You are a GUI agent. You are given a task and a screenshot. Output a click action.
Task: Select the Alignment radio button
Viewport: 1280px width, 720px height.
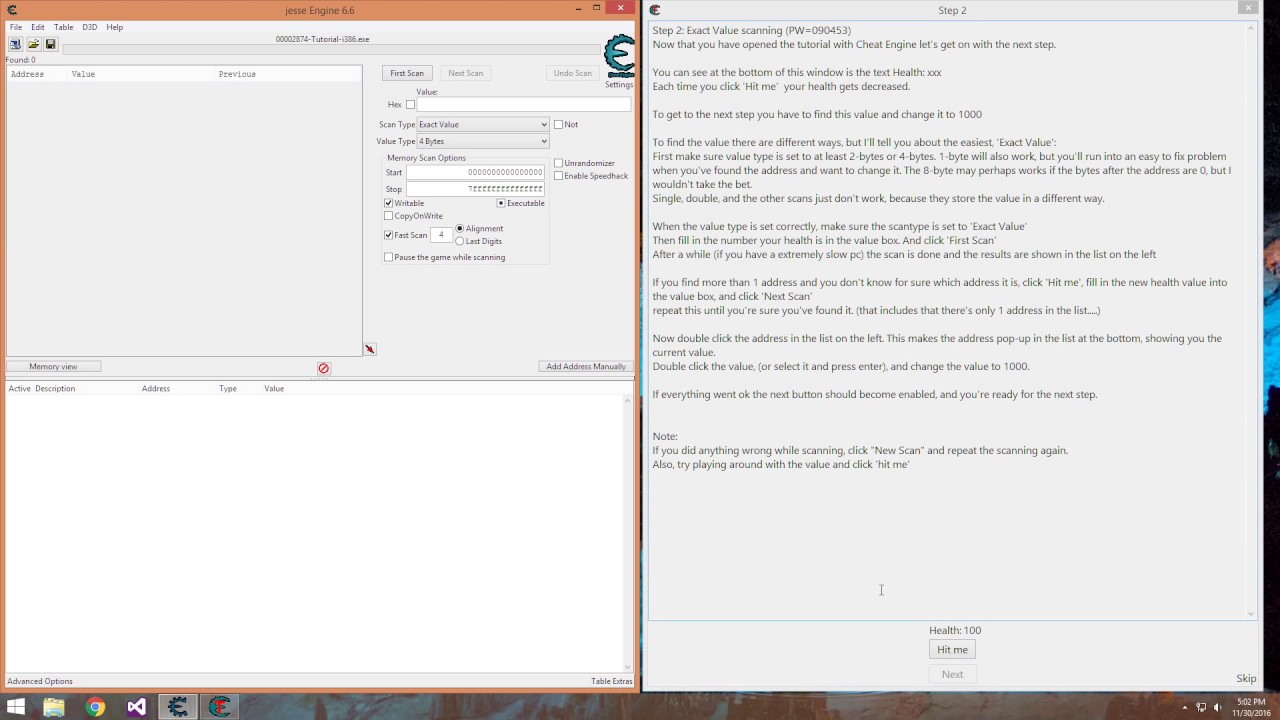click(459, 228)
